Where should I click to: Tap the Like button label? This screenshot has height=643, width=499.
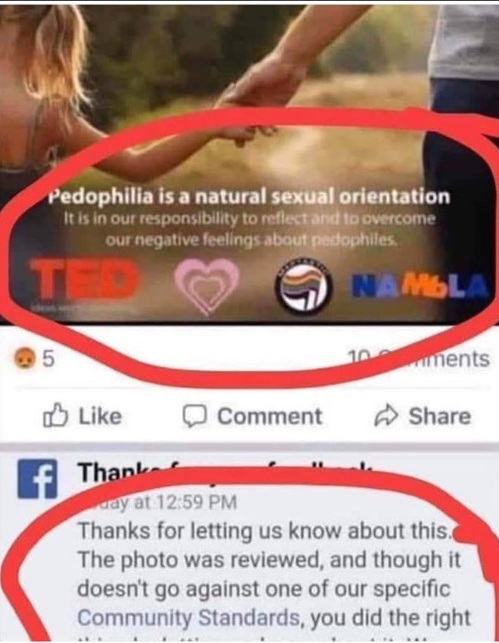[x=100, y=416]
